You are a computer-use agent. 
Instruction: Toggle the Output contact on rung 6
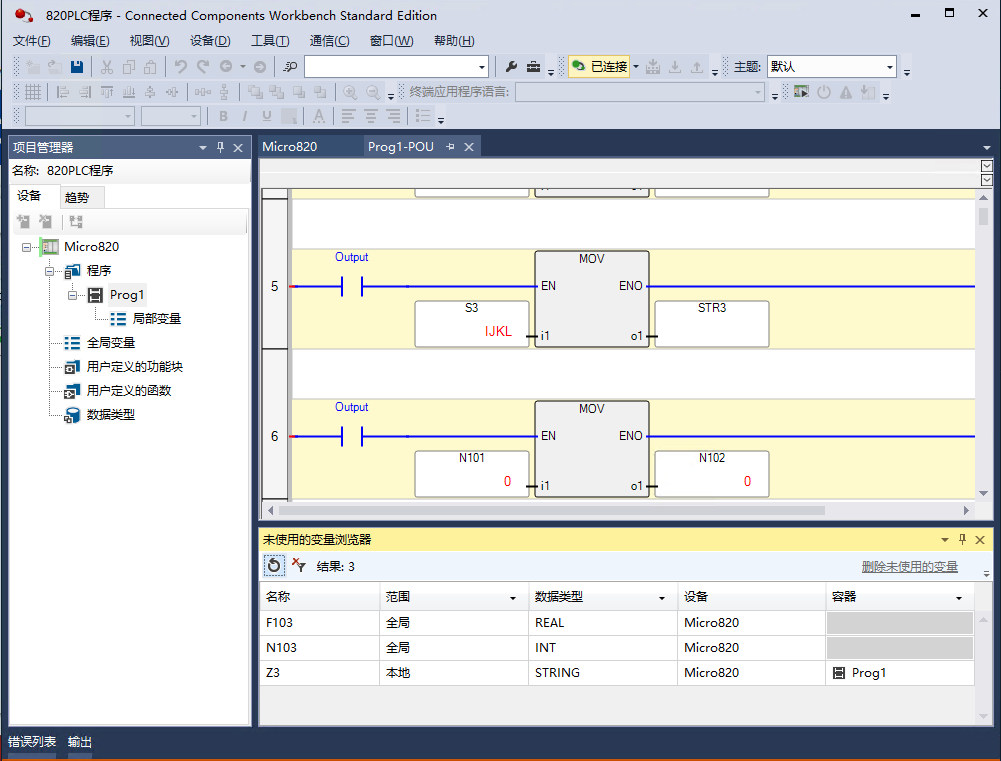352,436
